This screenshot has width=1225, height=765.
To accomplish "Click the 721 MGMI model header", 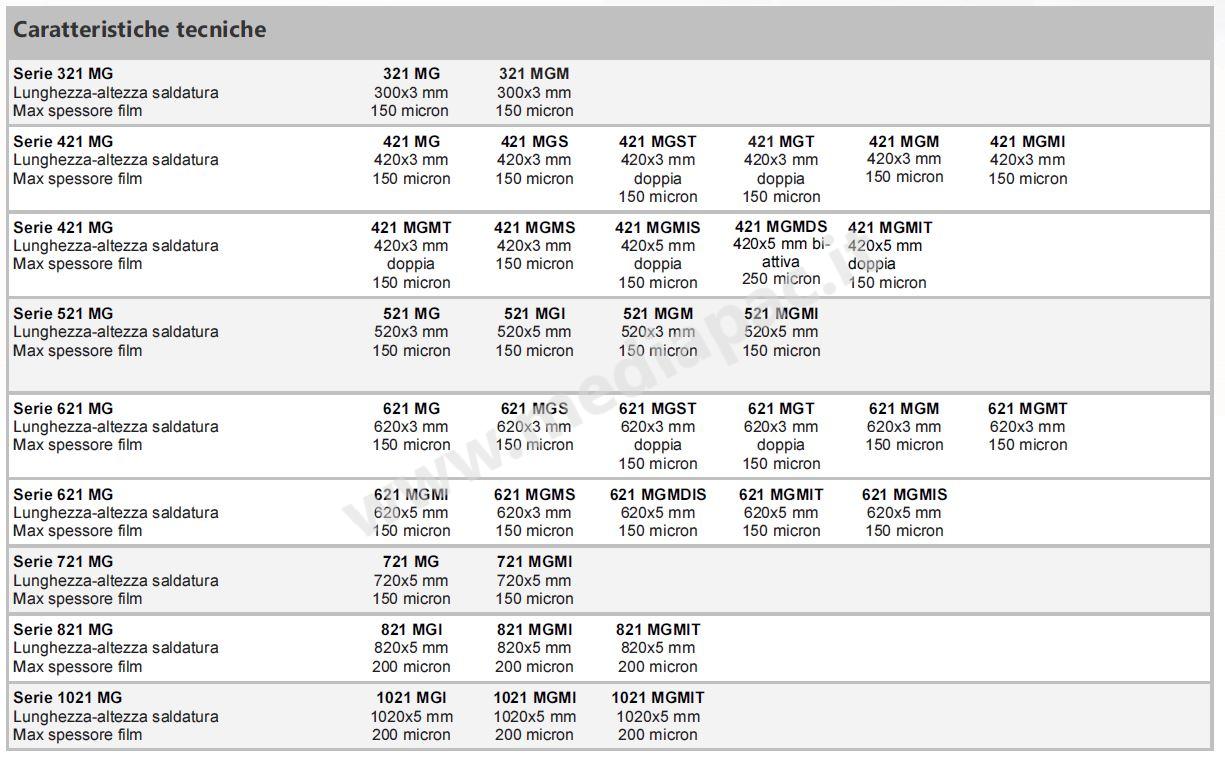I will (534, 562).
